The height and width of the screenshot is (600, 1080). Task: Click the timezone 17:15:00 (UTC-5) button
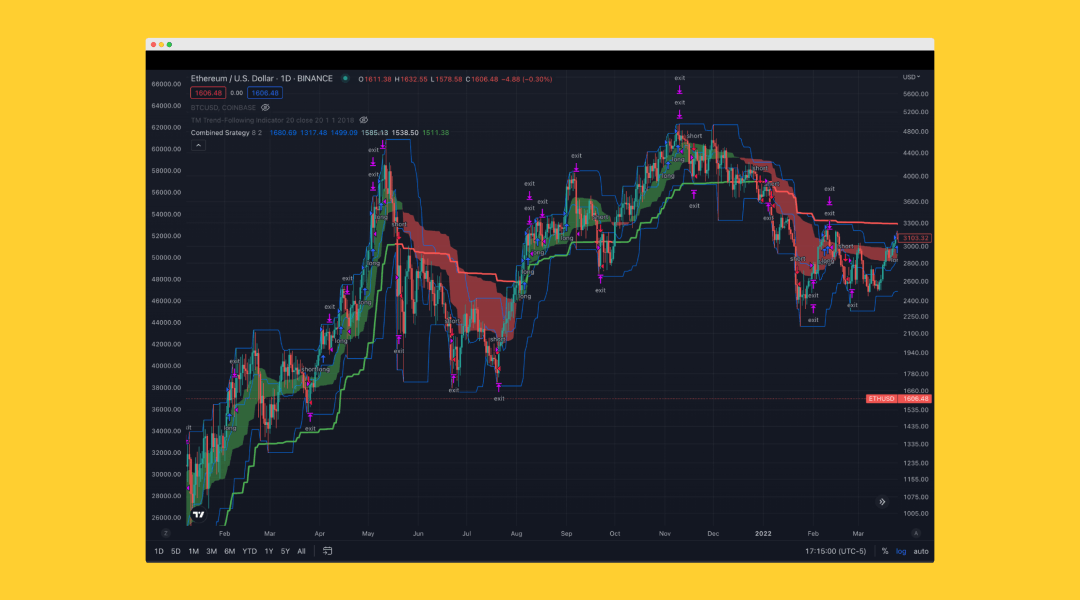(835, 550)
